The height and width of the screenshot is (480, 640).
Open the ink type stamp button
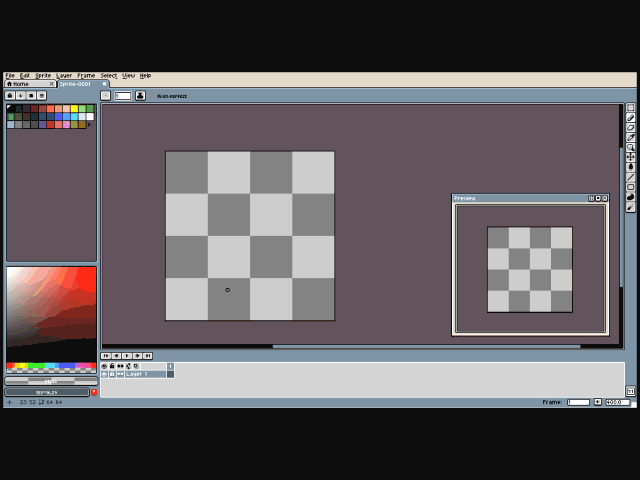click(140, 96)
